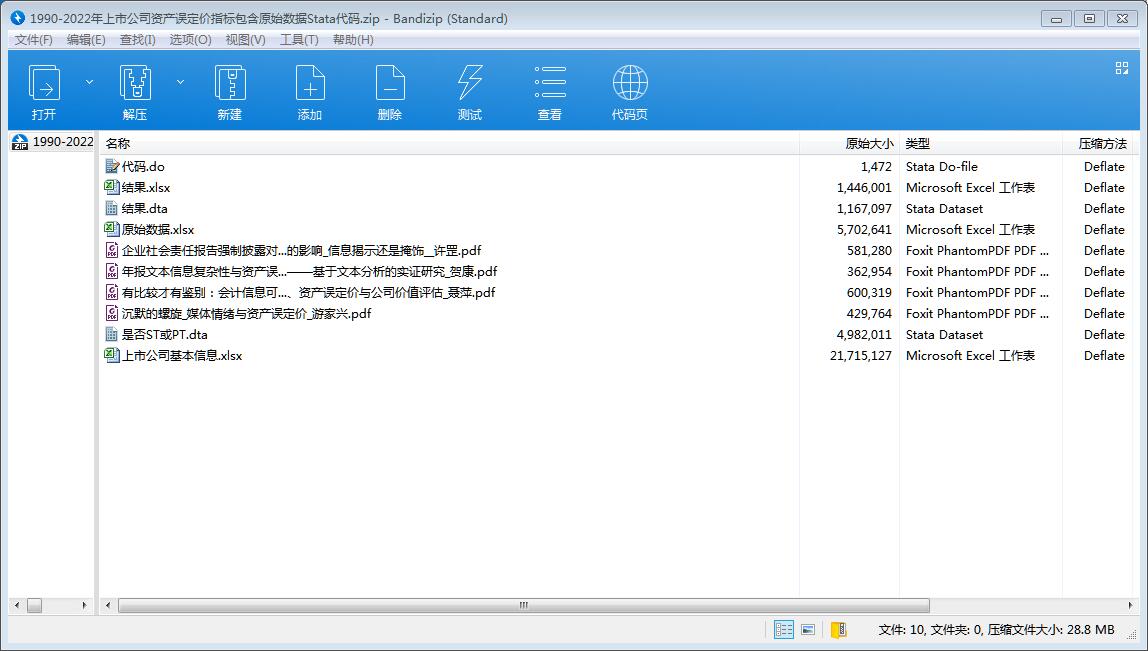The height and width of the screenshot is (651, 1148).
Task: Expand the Extract button dropdown arrow
Action: (180, 82)
